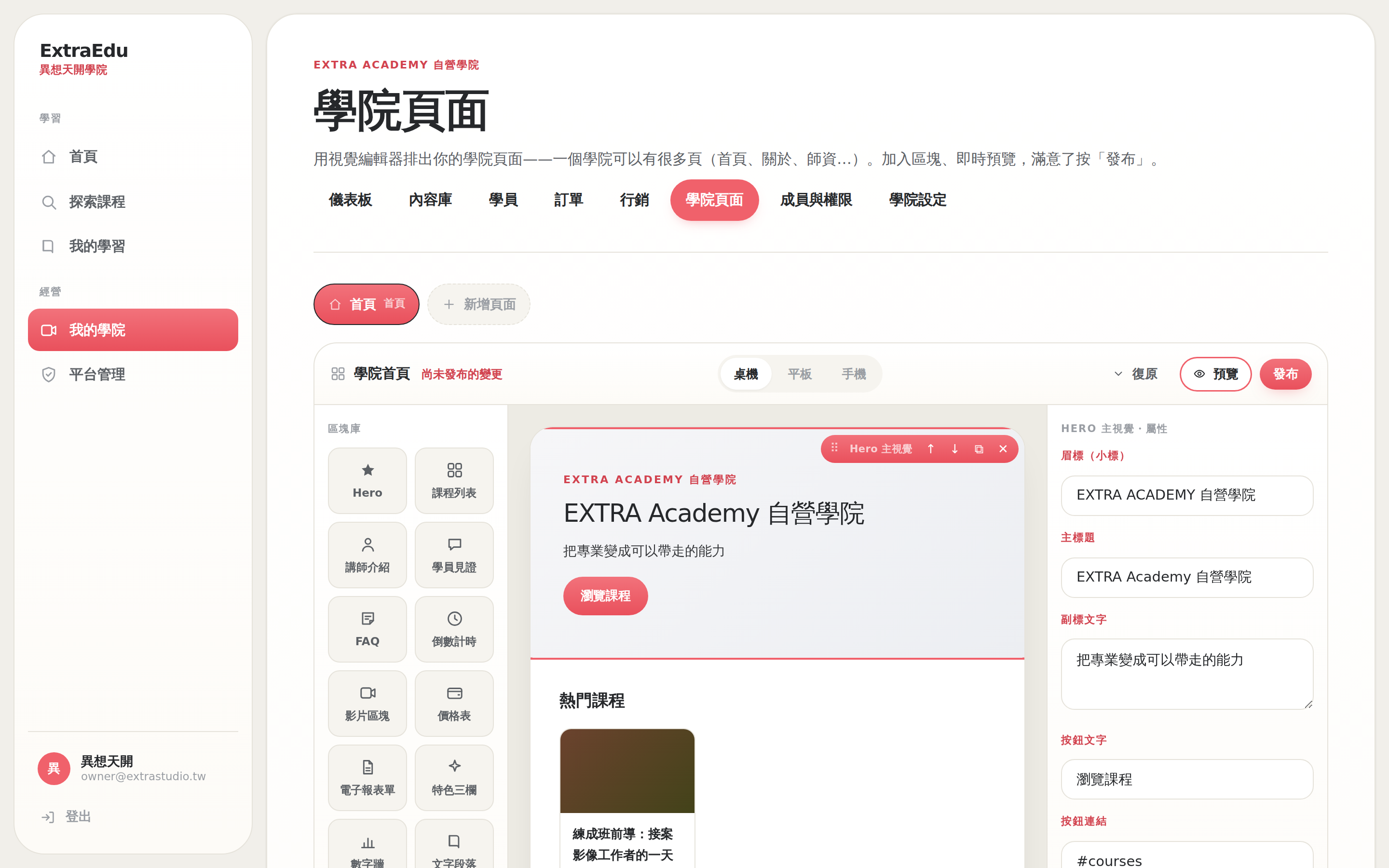
Task: Open the 訂單 tab
Action: [x=568, y=200]
